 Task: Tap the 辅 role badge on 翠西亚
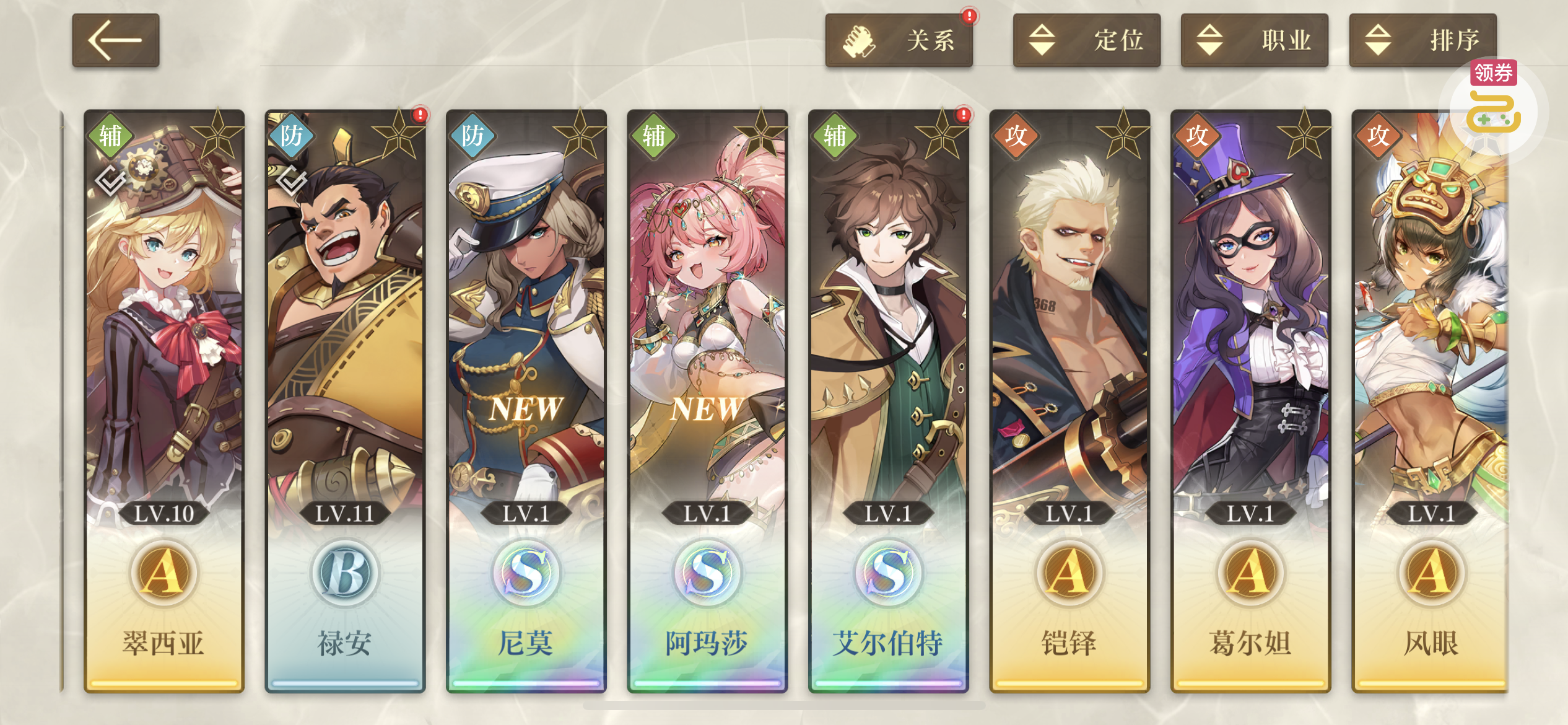click(x=110, y=136)
